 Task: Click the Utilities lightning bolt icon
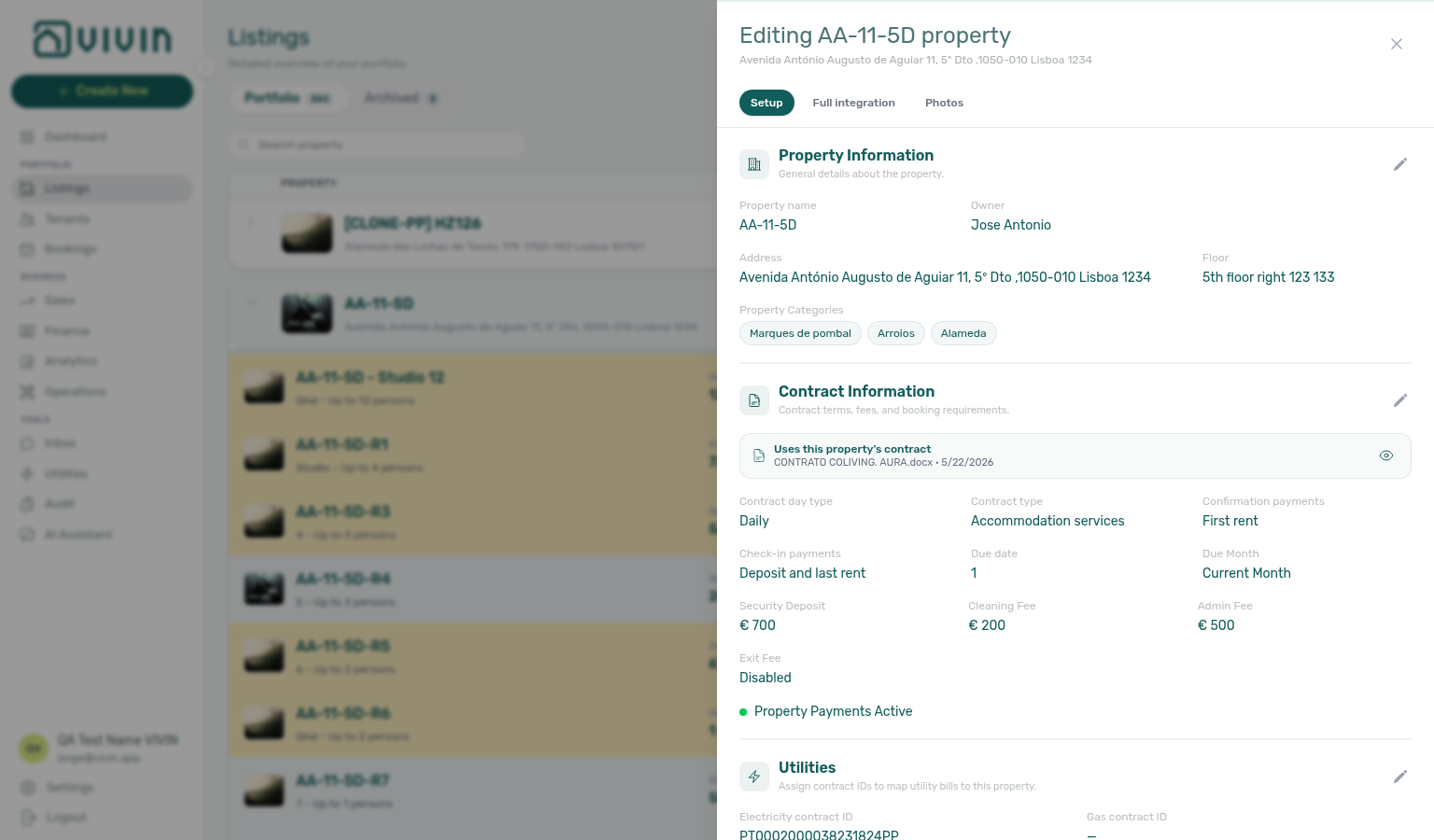click(x=754, y=777)
